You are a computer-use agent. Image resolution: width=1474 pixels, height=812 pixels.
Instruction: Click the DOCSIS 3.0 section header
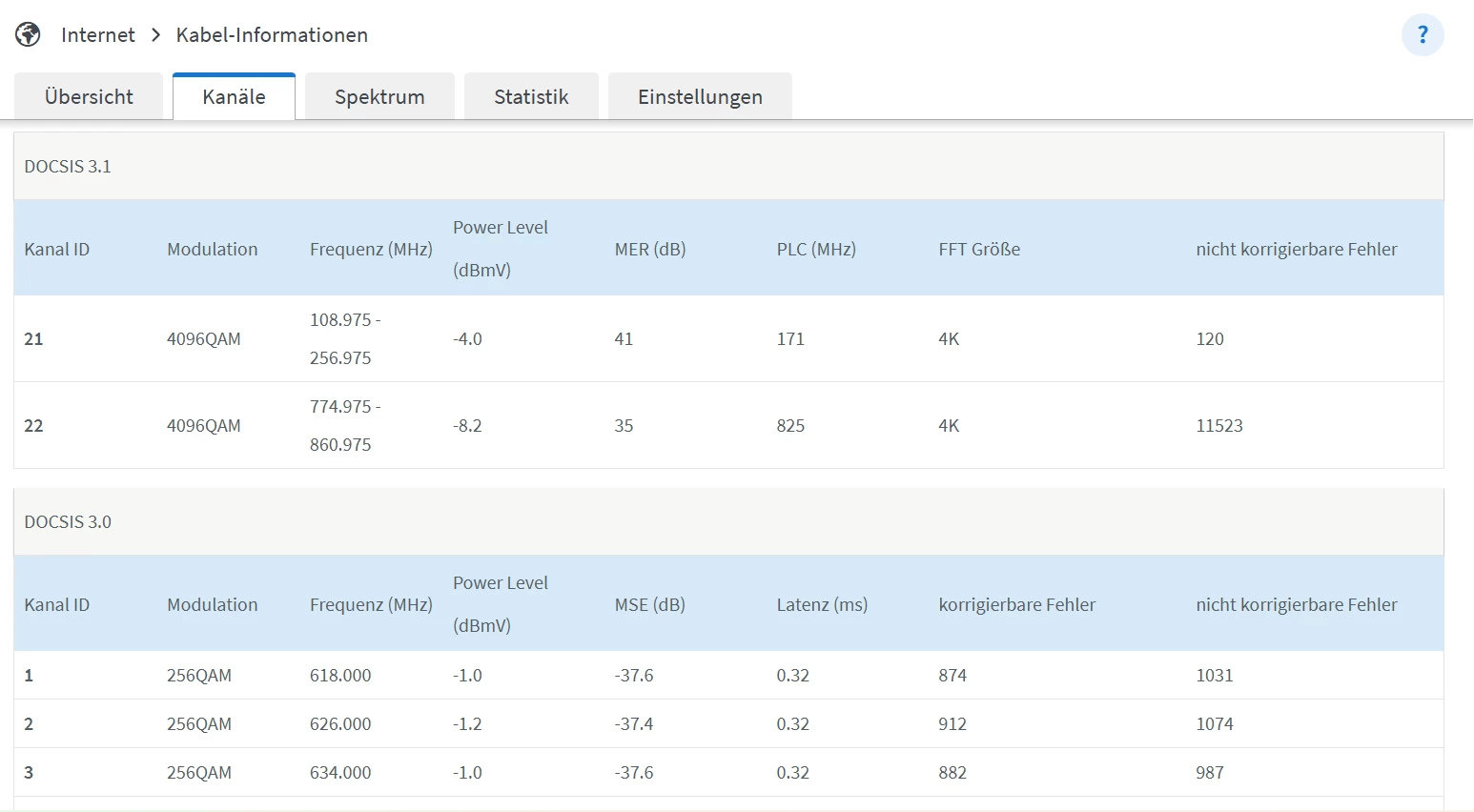[68, 522]
